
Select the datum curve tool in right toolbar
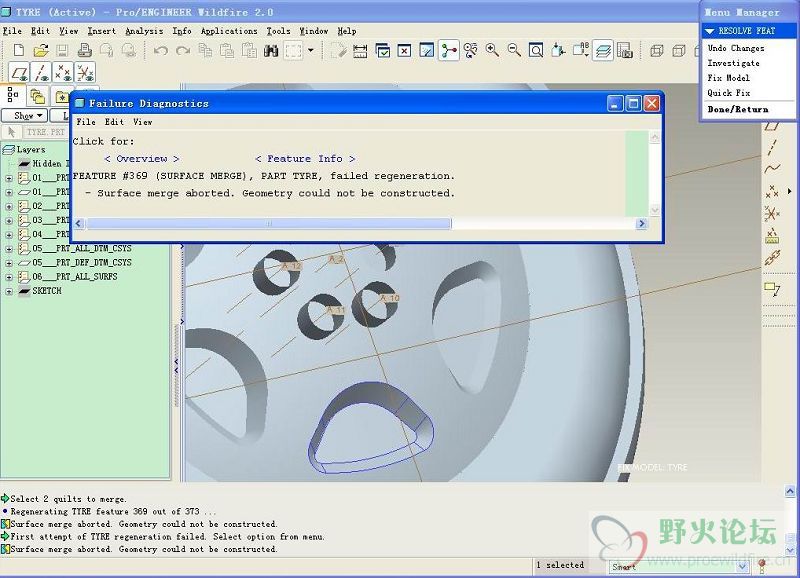tap(772, 169)
